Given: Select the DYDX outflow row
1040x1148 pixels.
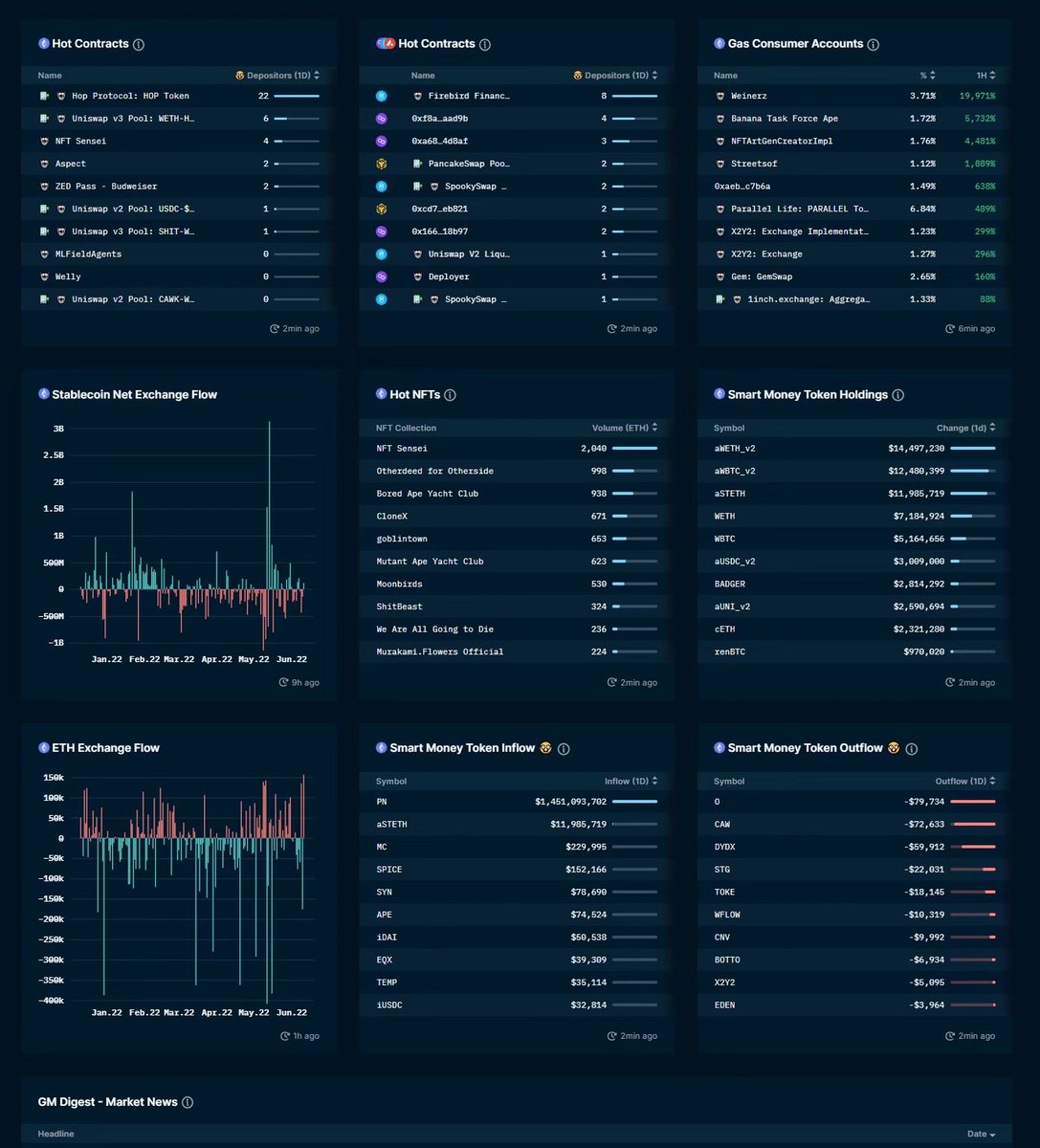Looking at the screenshot, I should point(854,847).
